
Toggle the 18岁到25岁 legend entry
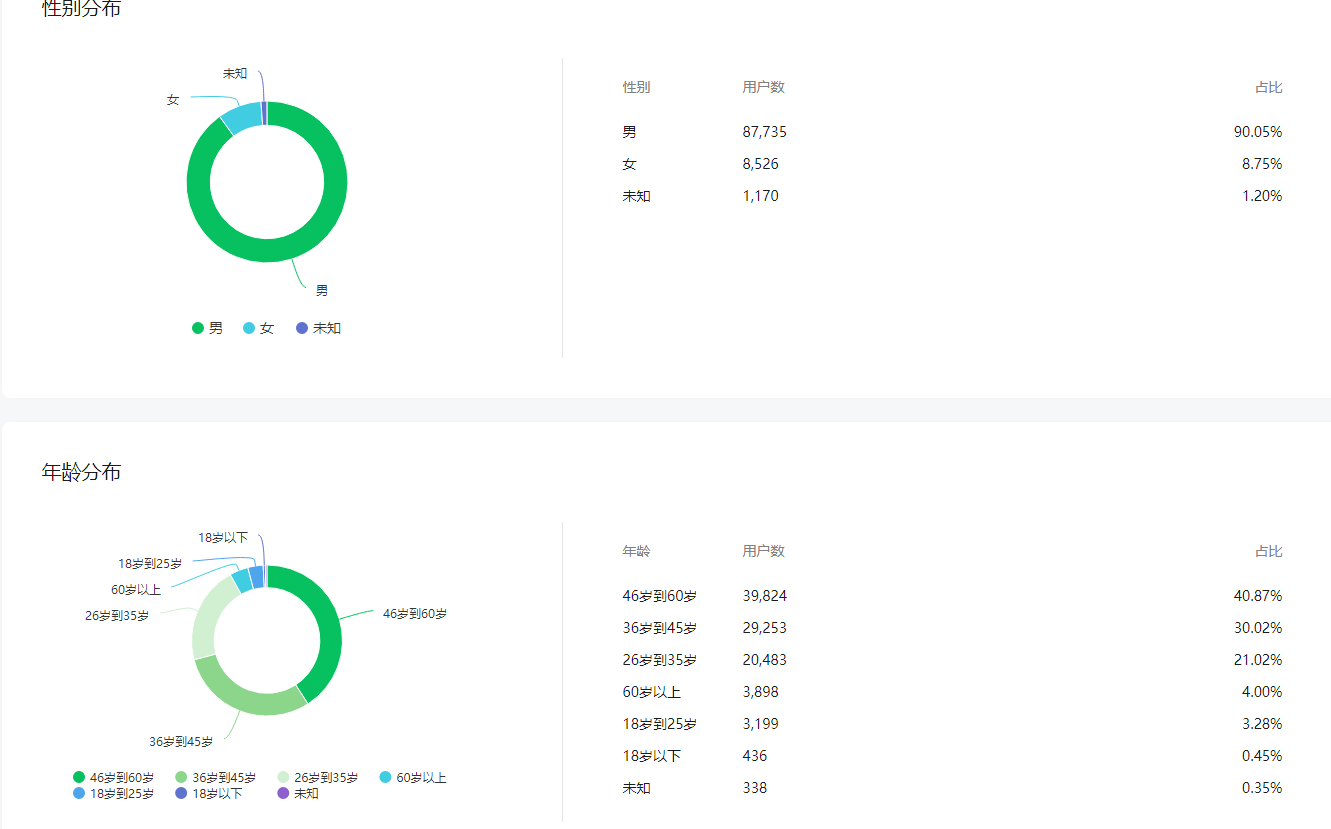(113, 793)
